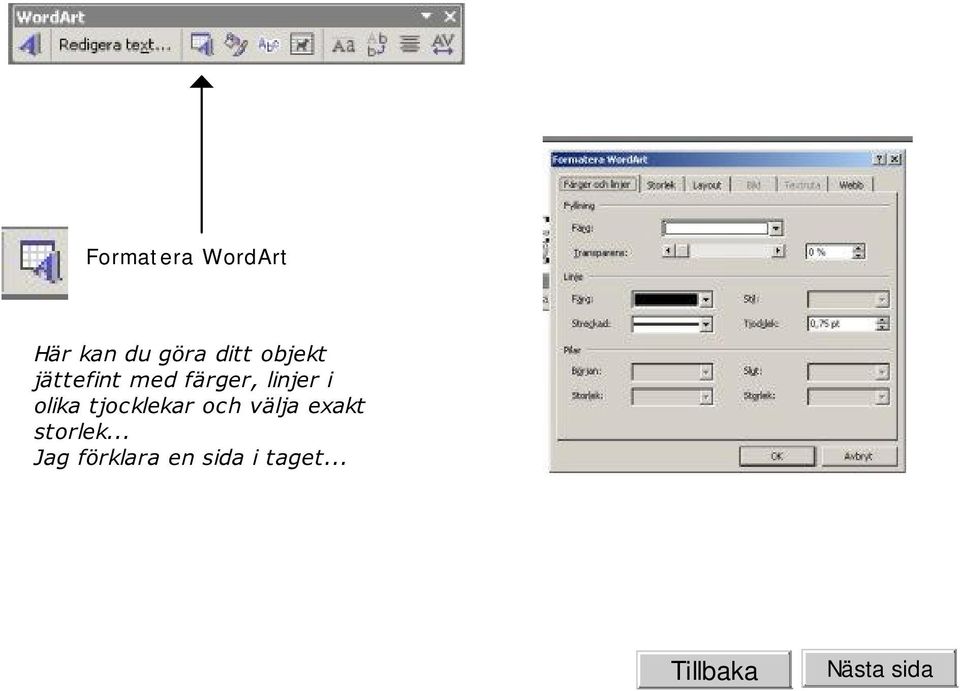Image resolution: width=960 pixels, height=691 pixels.
Task: Switch to the Webb tab
Action: point(851,185)
